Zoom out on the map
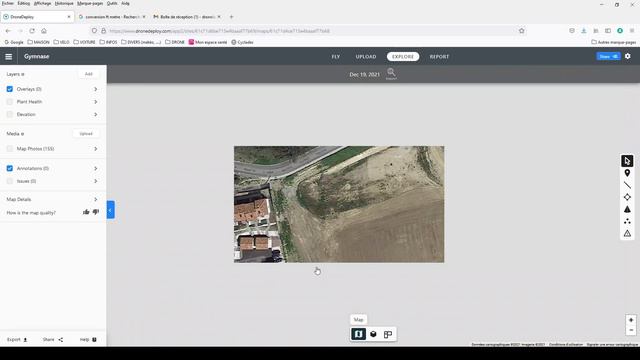This screenshot has height=360, width=640. 631,330
